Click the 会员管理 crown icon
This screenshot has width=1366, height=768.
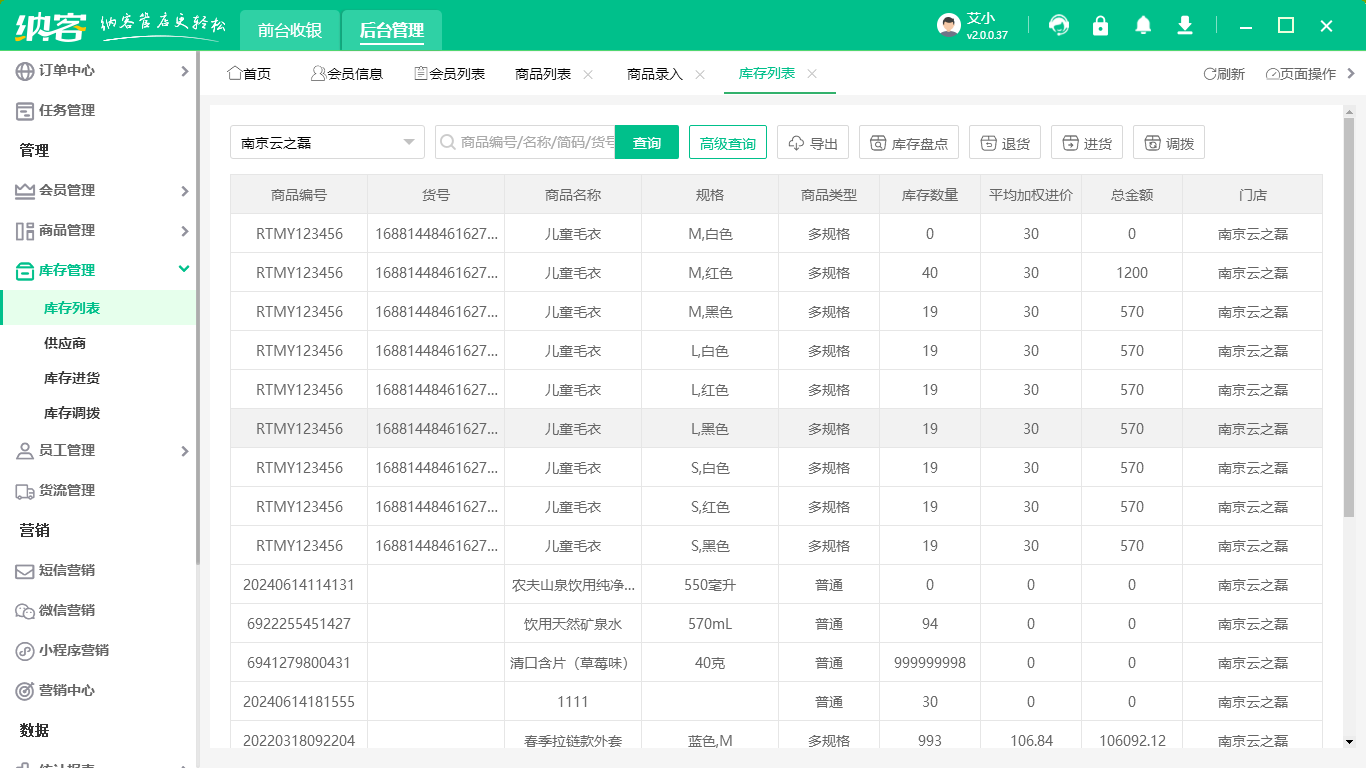(25, 191)
